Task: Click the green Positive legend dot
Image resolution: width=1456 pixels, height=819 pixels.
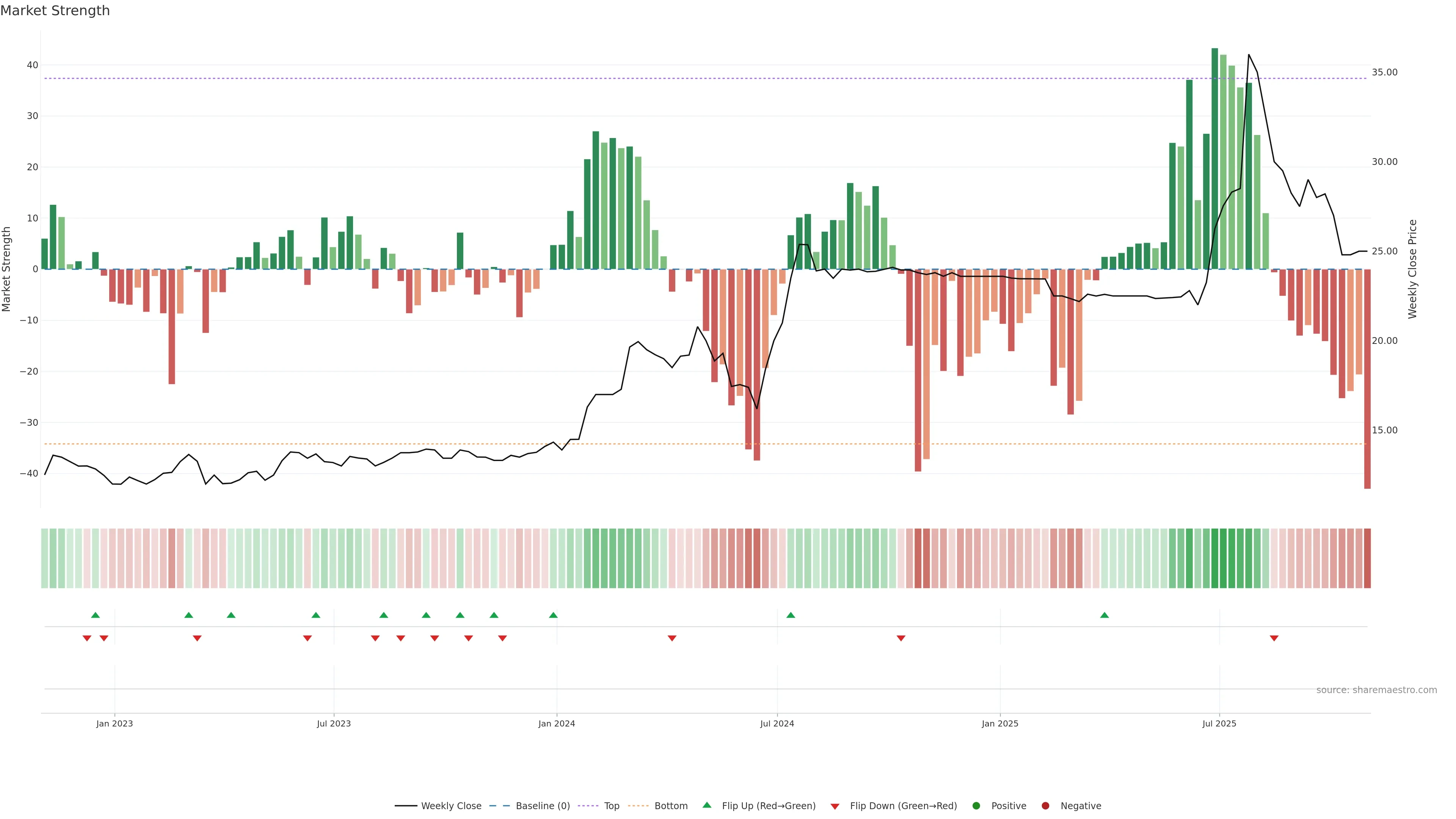Action: click(976, 805)
